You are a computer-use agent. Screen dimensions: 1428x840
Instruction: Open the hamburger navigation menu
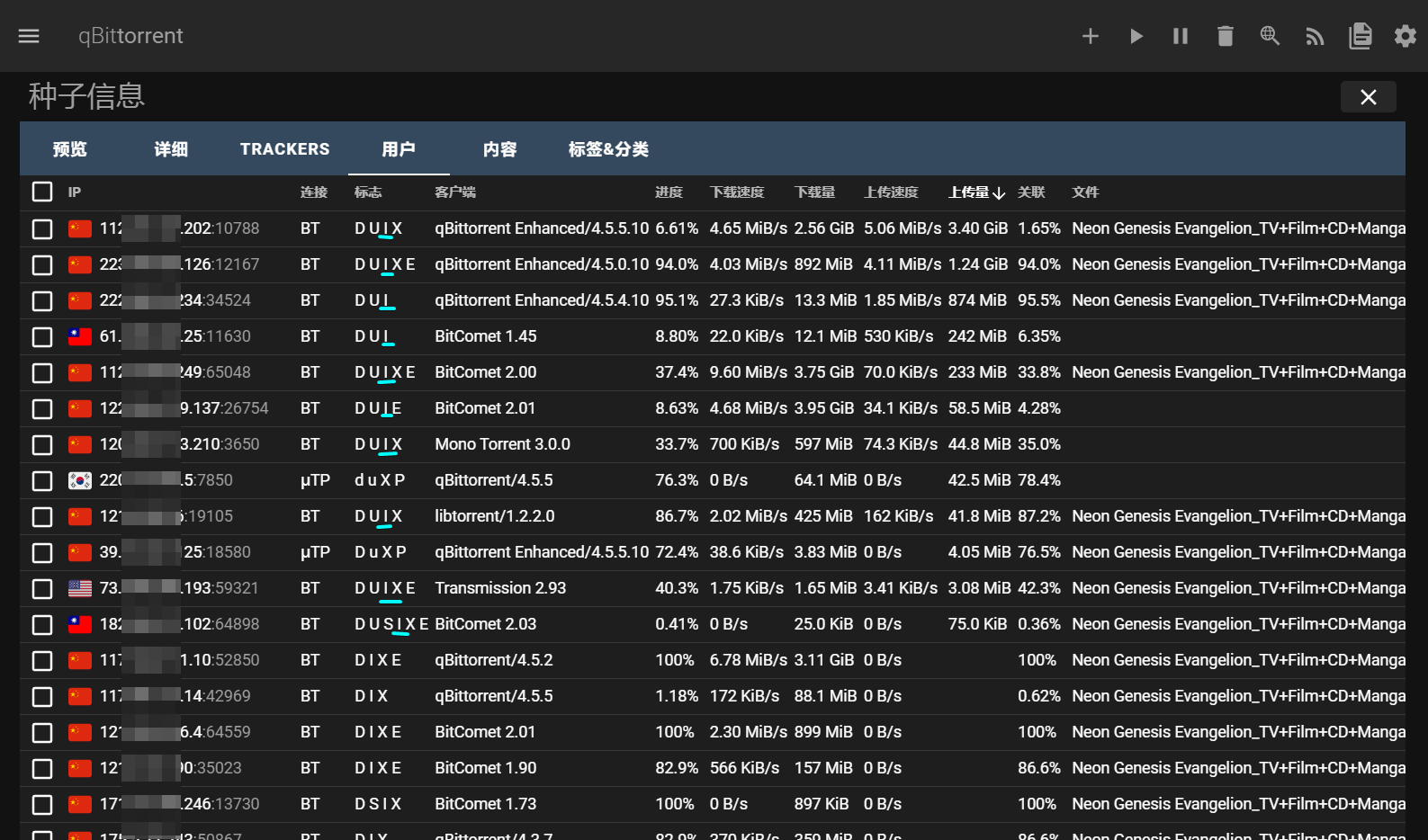(29, 36)
